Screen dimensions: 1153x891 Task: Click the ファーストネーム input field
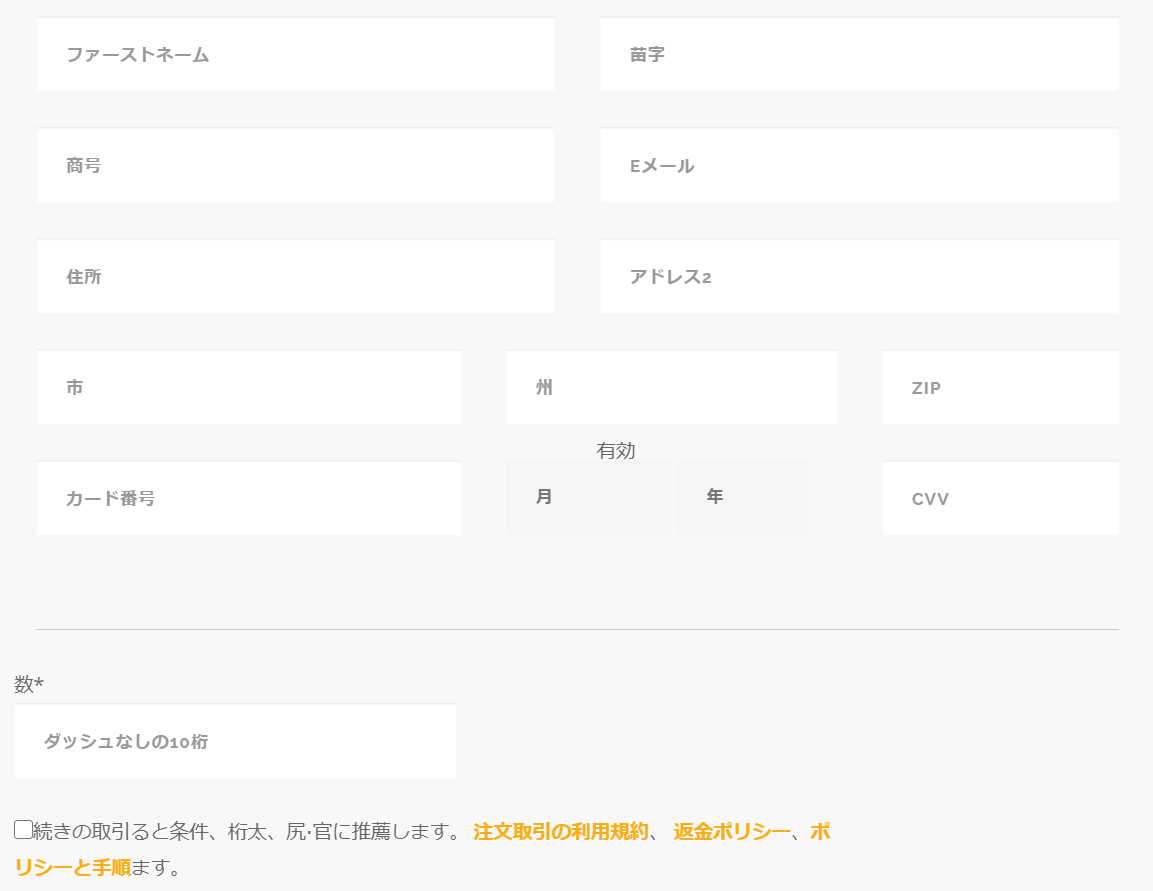click(295, 55)
